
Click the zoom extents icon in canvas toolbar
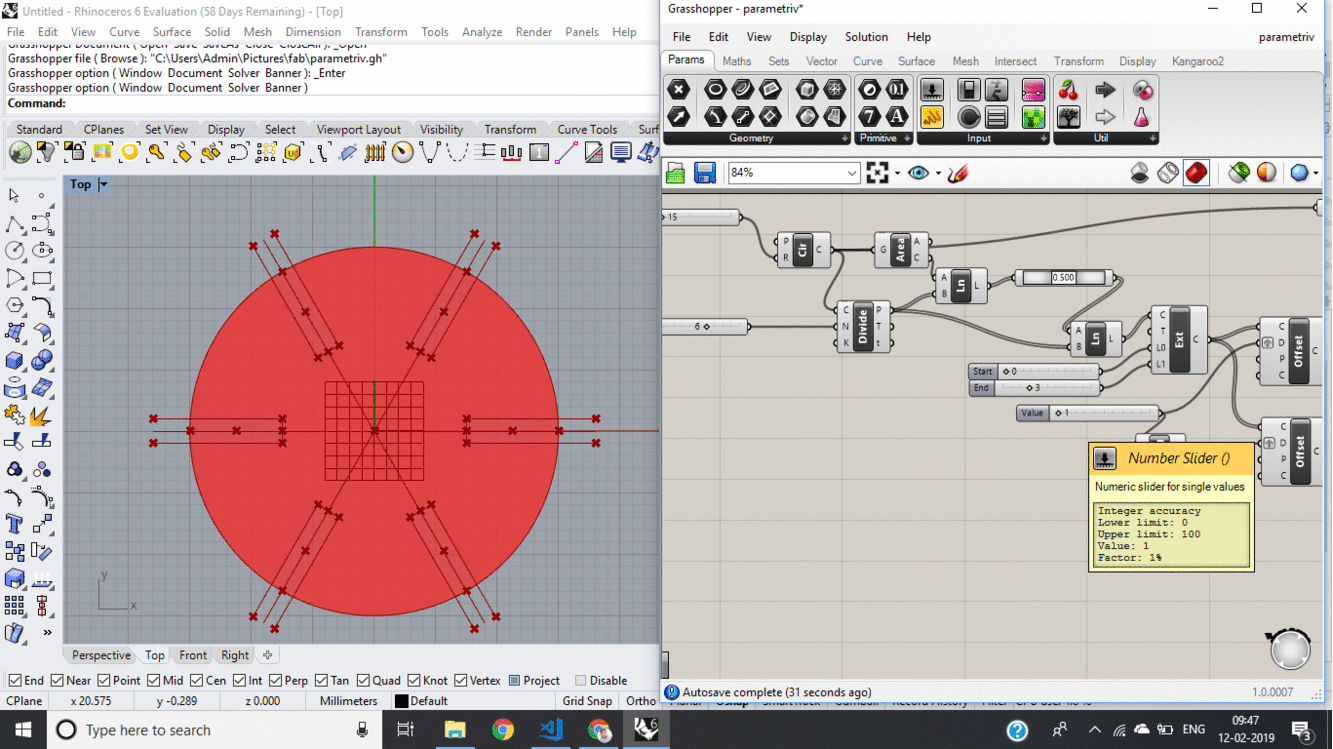pos(877,173)
